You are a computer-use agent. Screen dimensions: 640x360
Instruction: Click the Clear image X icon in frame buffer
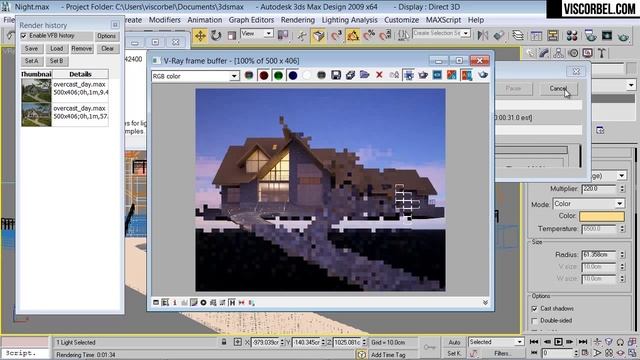(x=379, y=75)
